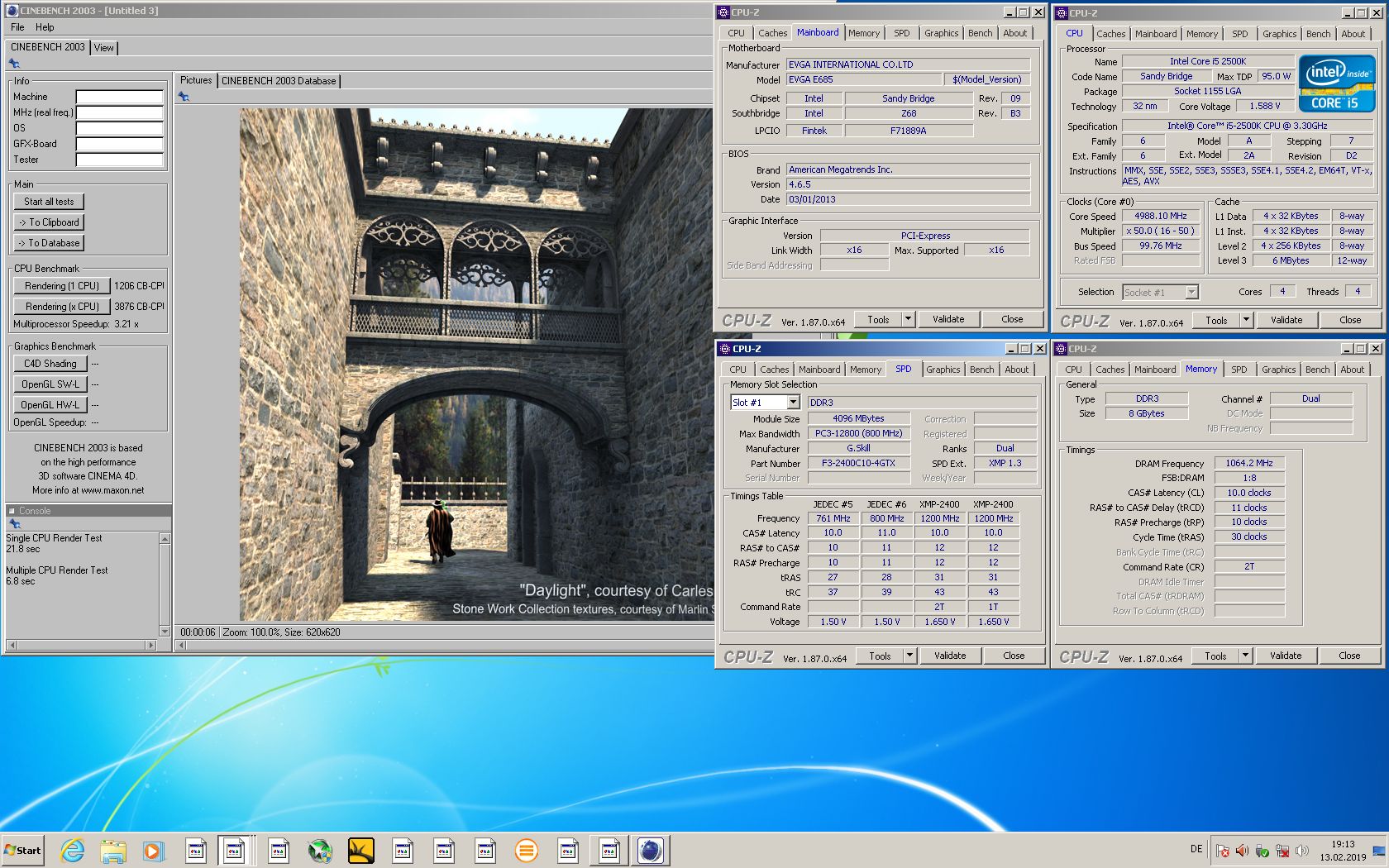
Task: Click the grey volume speaker tray icon
Action: point(1302,851)
